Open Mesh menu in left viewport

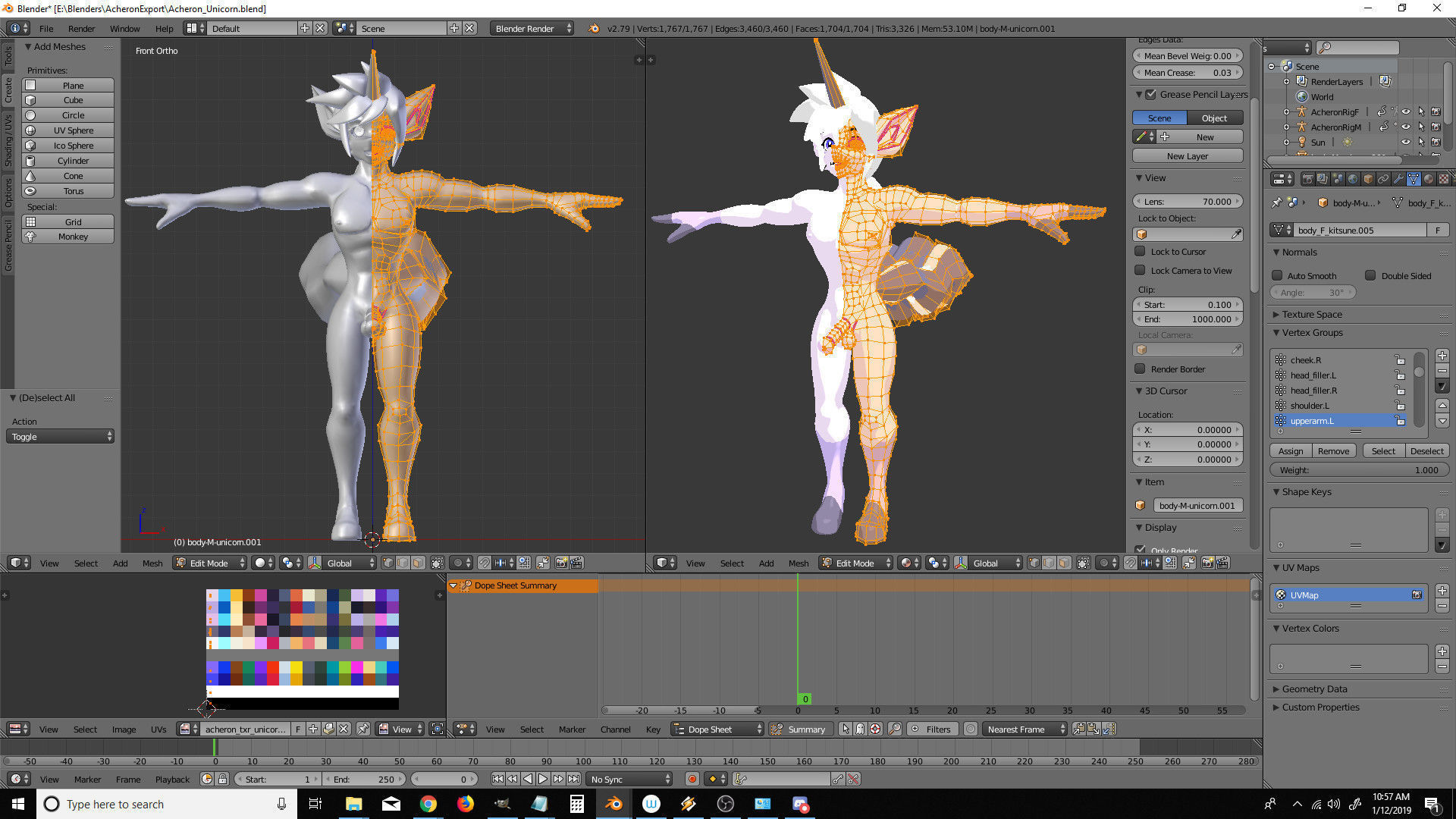pyautogui.click(x=152, y=563)
